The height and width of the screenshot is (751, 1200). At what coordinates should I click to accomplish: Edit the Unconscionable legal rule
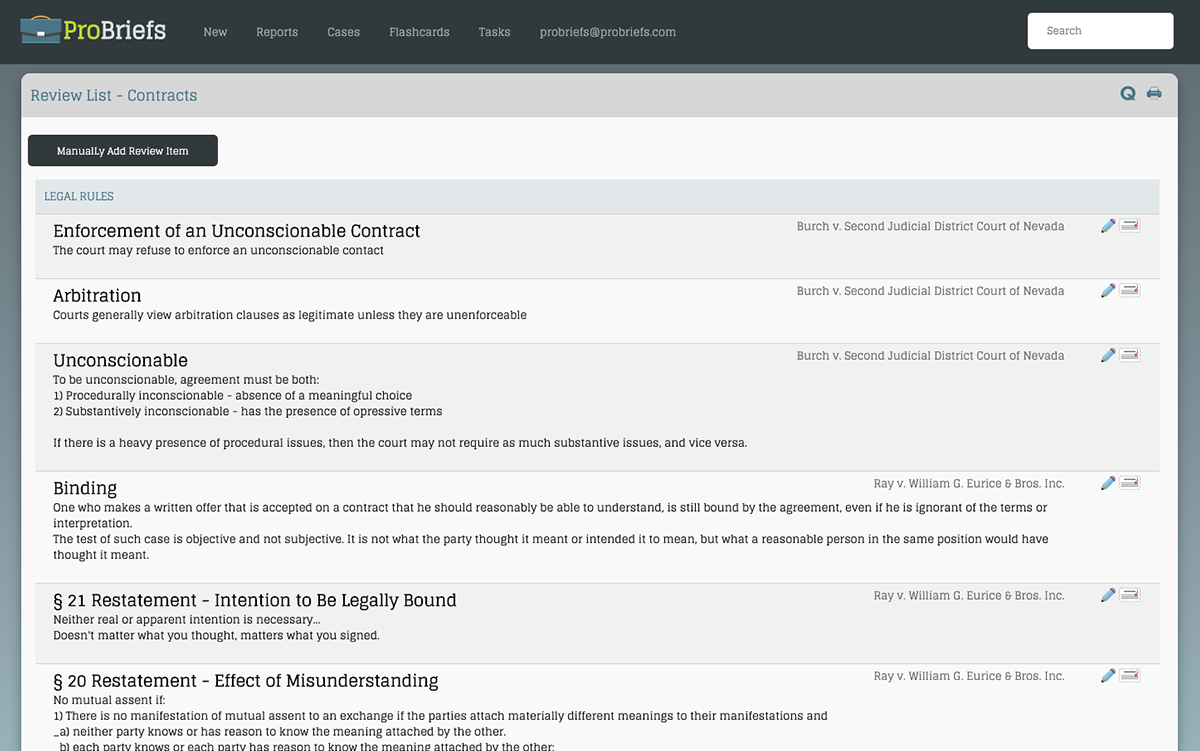[1107, 354]
